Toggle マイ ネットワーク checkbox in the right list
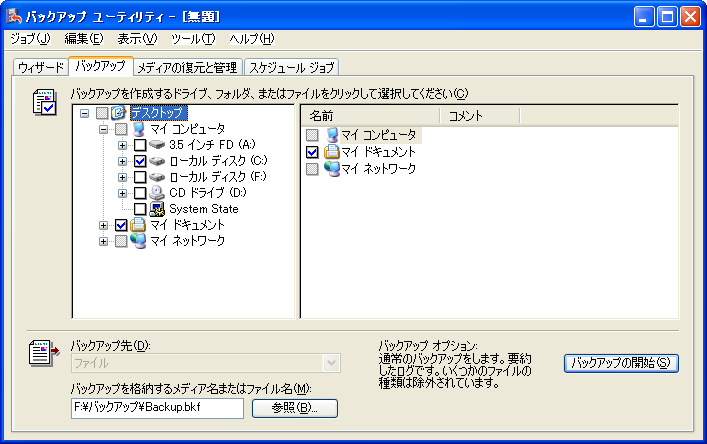 [312, 169]
